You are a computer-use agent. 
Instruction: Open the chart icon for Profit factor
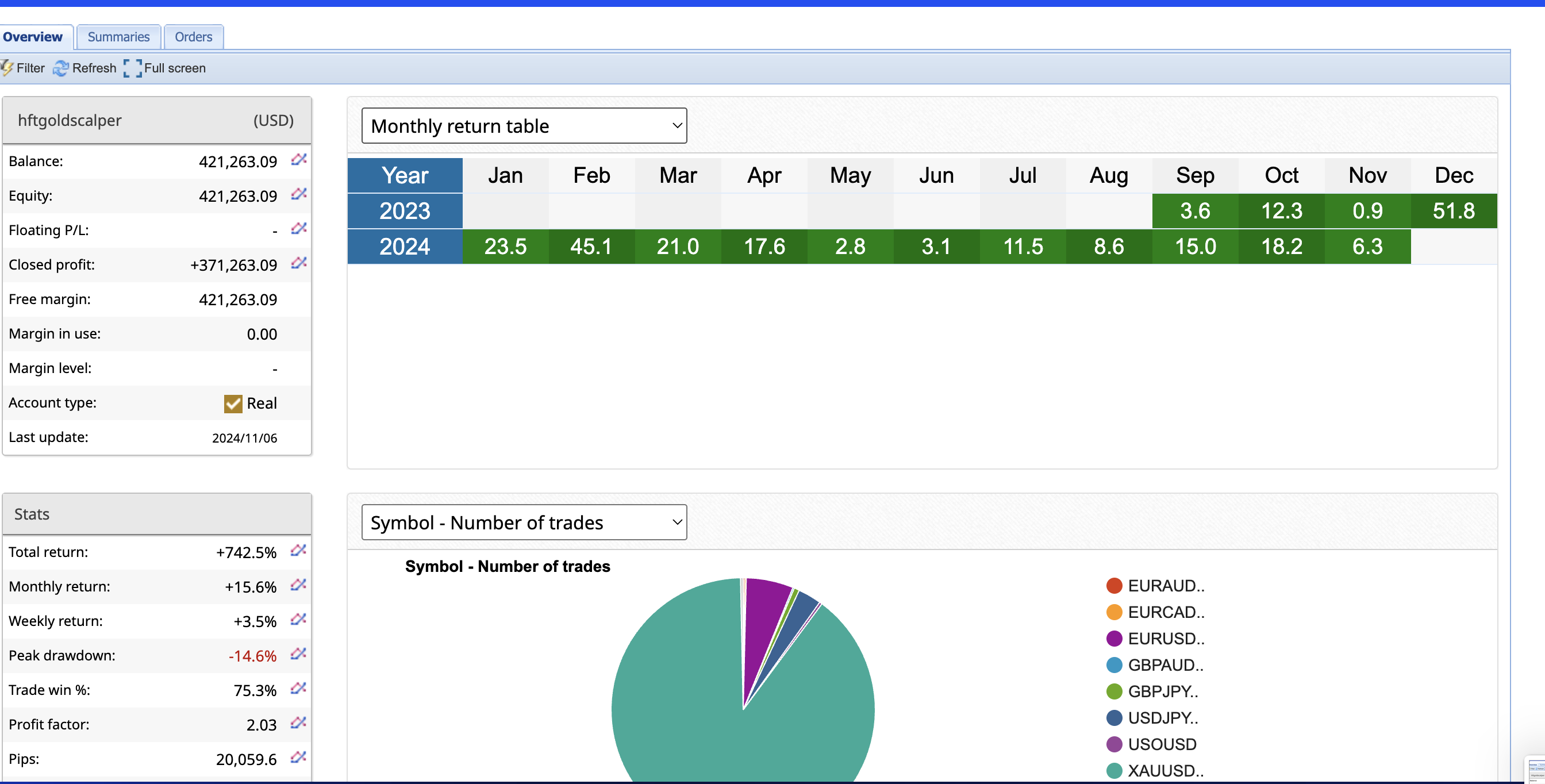coord(298,723)
